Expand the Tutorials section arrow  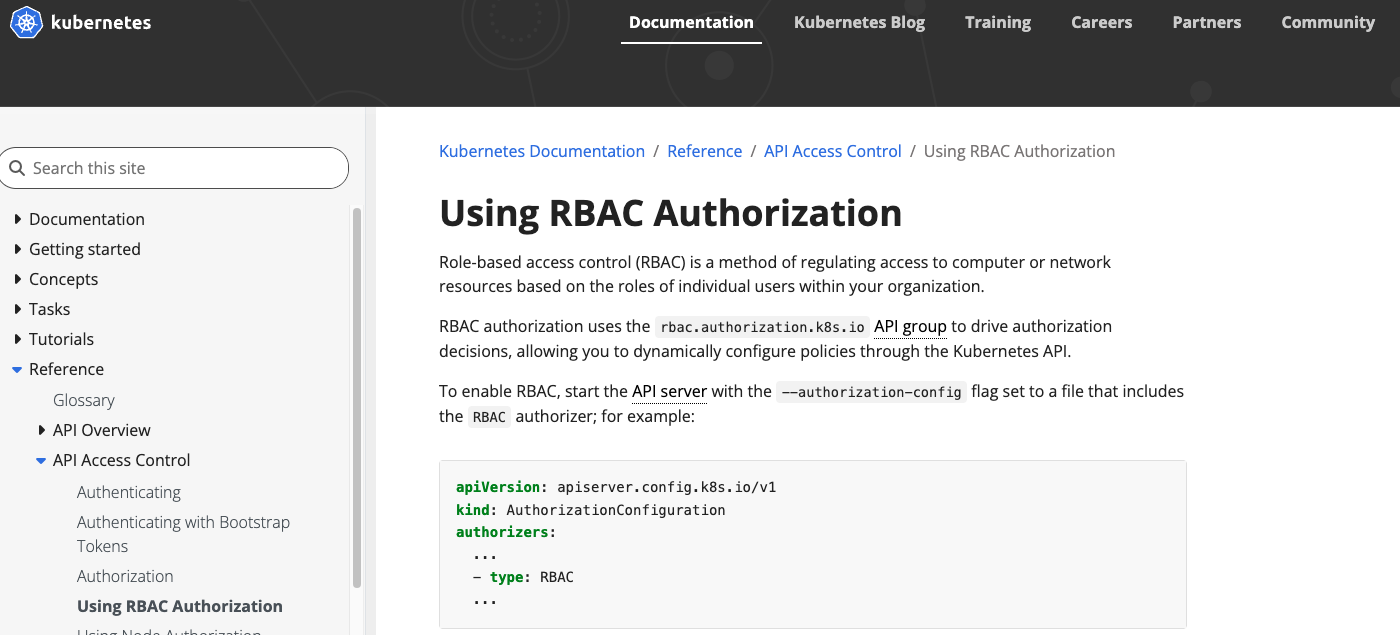point(18,339)
